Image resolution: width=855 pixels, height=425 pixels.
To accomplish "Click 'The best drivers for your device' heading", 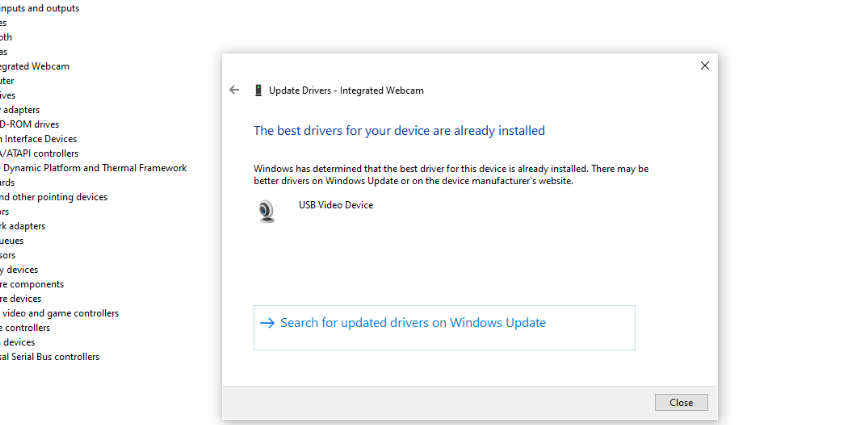I will click(x=399, y=130).
